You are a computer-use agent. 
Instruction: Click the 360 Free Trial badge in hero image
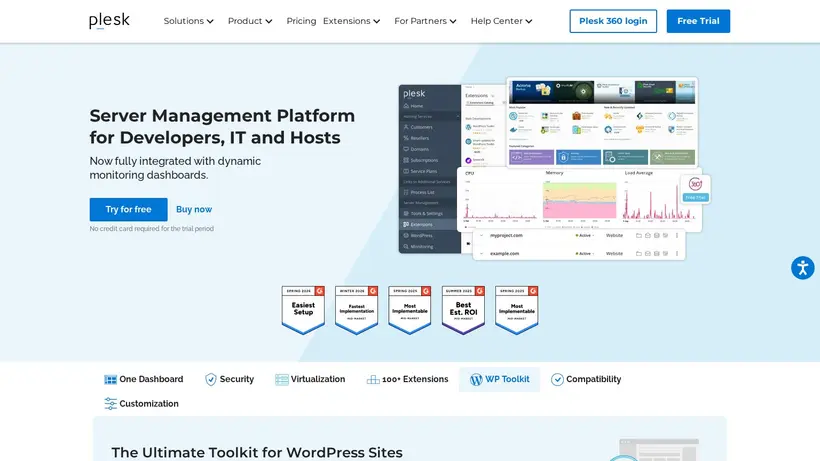click(x=695, y=189)
